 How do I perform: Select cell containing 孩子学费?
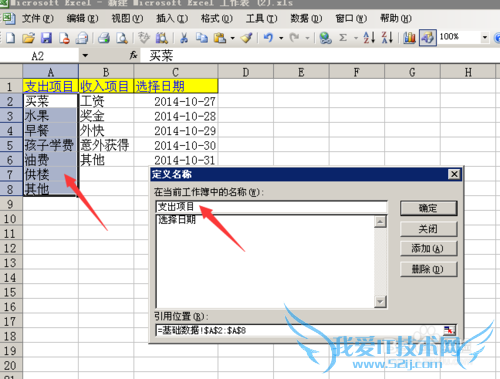[51, 145]
